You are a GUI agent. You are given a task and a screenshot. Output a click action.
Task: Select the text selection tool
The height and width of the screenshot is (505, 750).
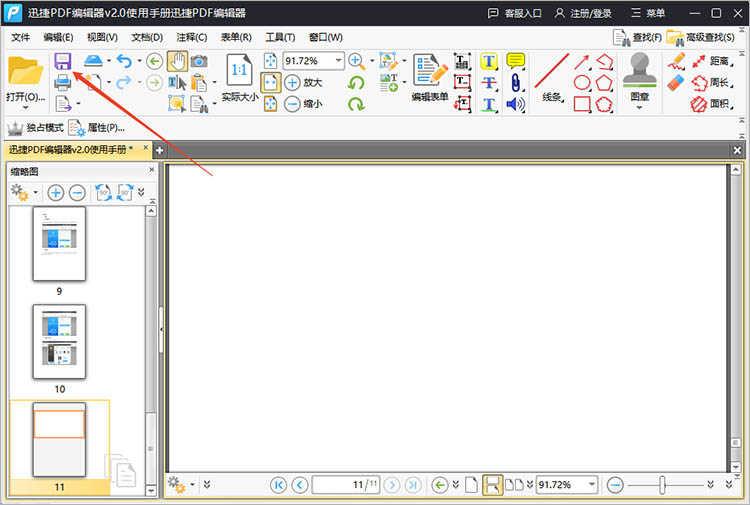click(x=177, y=83)
